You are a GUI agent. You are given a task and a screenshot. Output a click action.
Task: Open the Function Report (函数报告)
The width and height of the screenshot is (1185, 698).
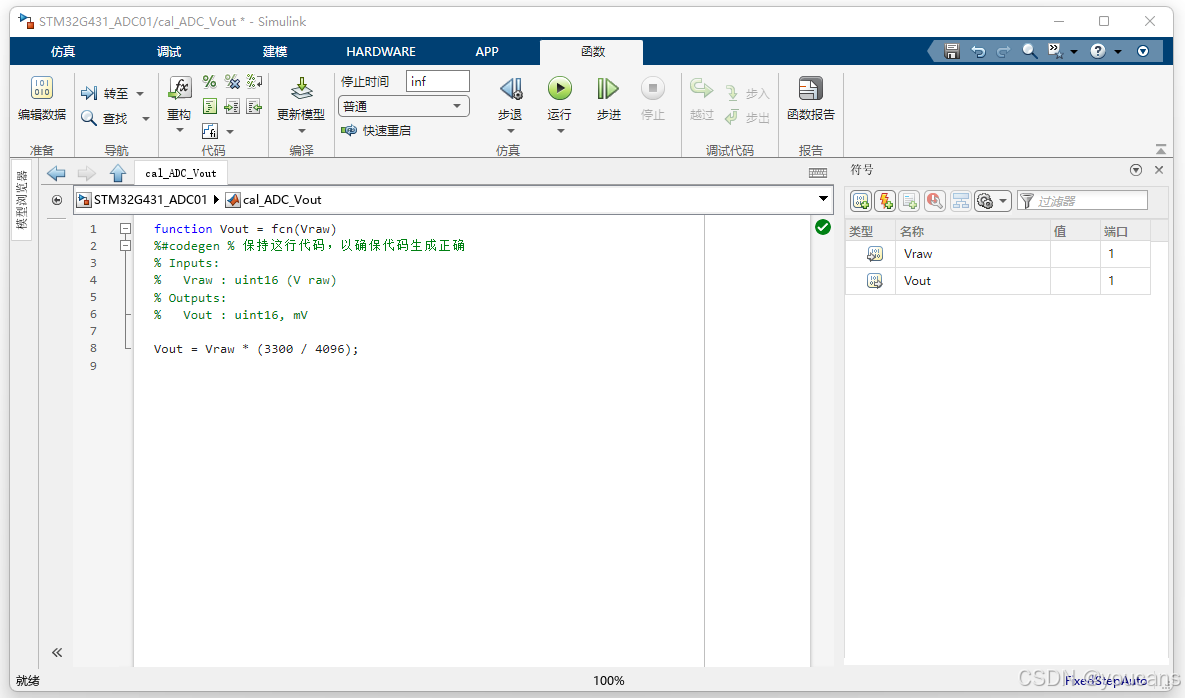pos(810,98)
